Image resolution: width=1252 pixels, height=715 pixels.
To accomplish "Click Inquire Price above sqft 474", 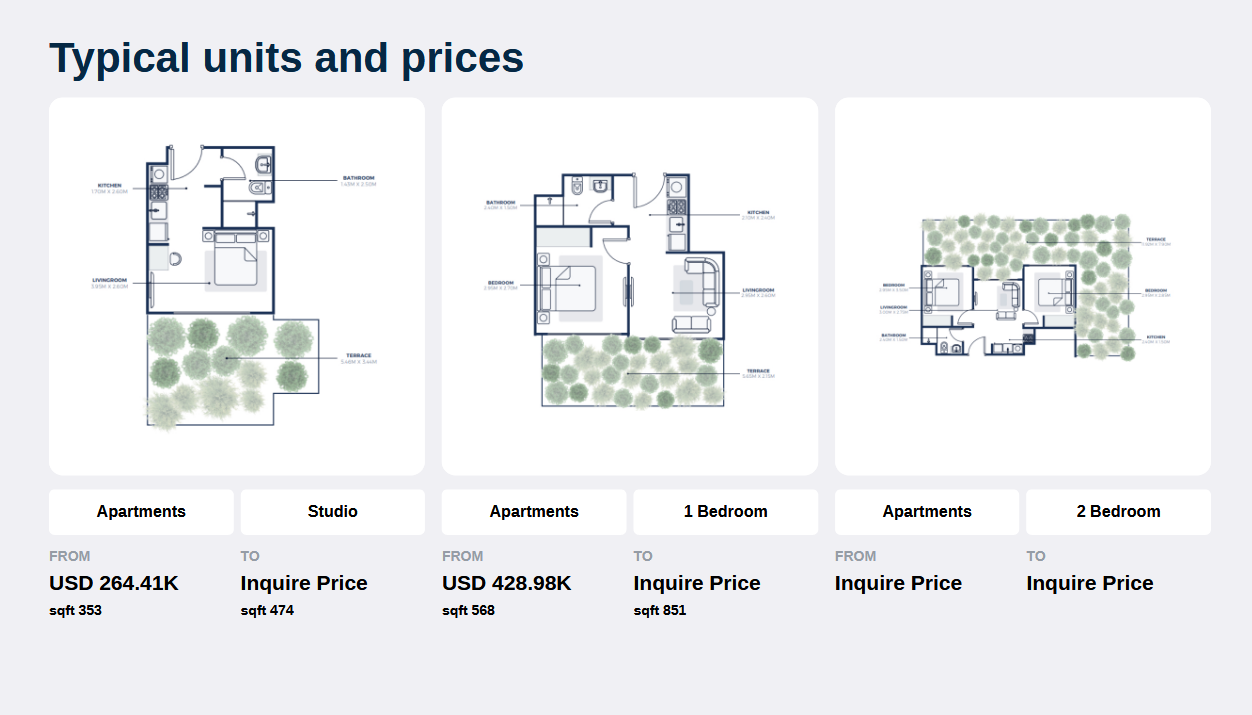I will 304,583.
